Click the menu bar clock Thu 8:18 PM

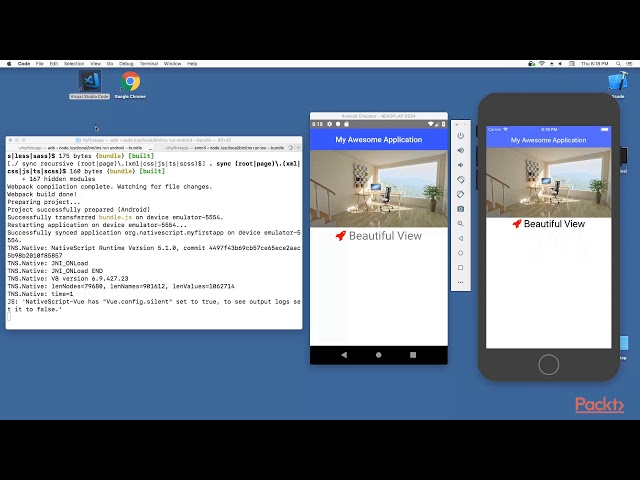595,64
